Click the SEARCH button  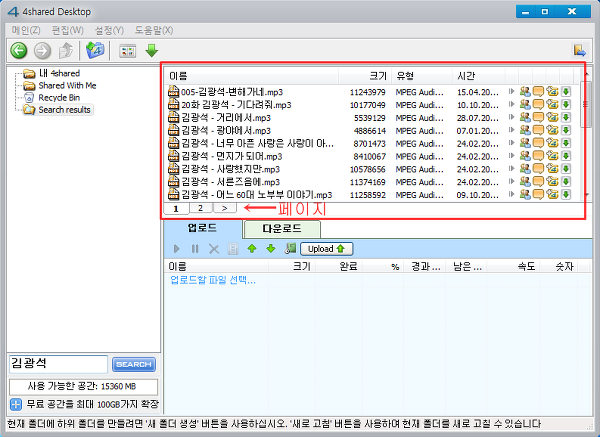(134, 364)
